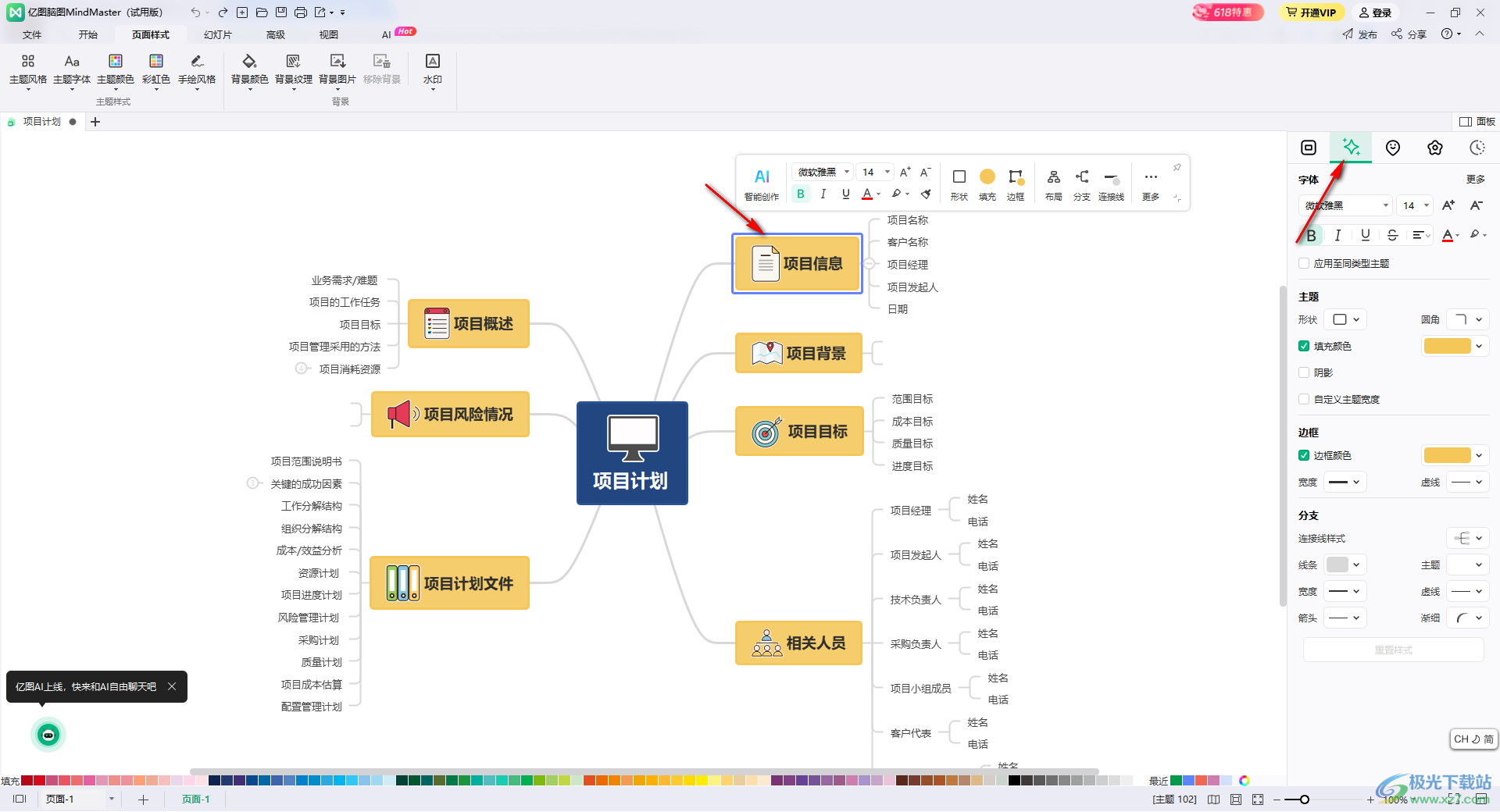Open the 连接线样式 dropdown
The width and height of the screenshot is (1500, 812).
(x=1468, y=538)
